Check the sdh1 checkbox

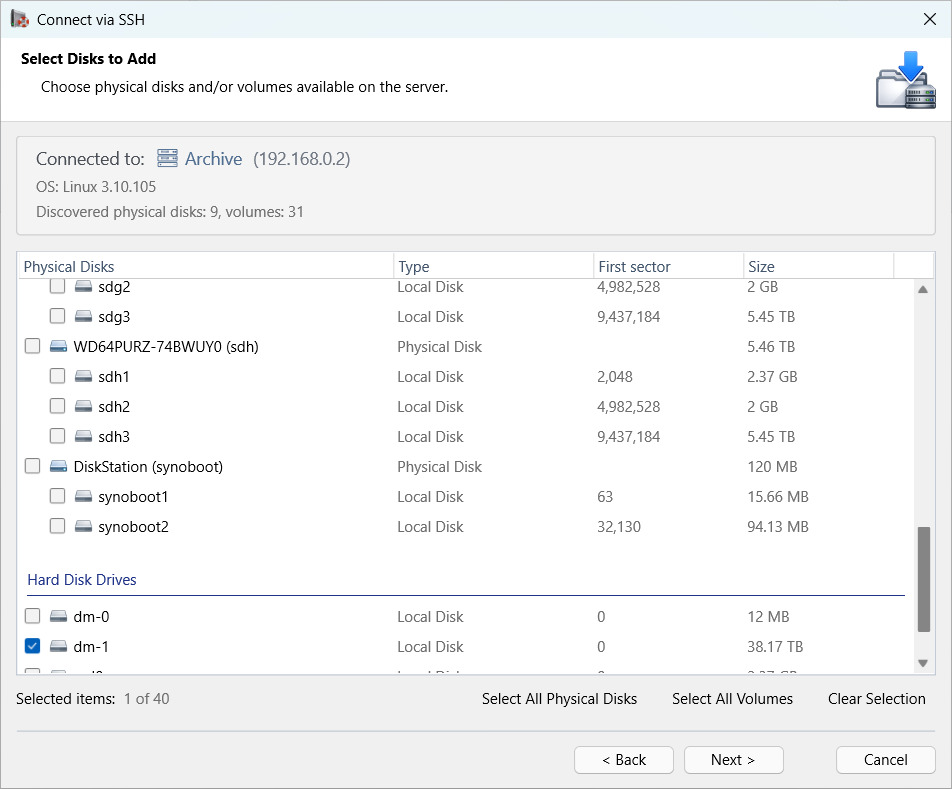pyautogui.click(x=57, y=376)
